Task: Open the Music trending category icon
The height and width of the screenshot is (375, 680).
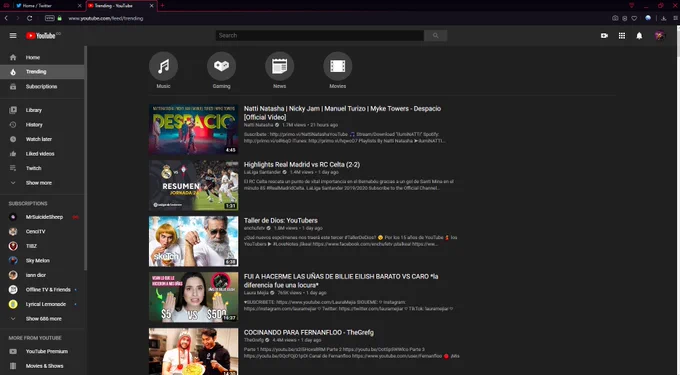Action: 163,66
